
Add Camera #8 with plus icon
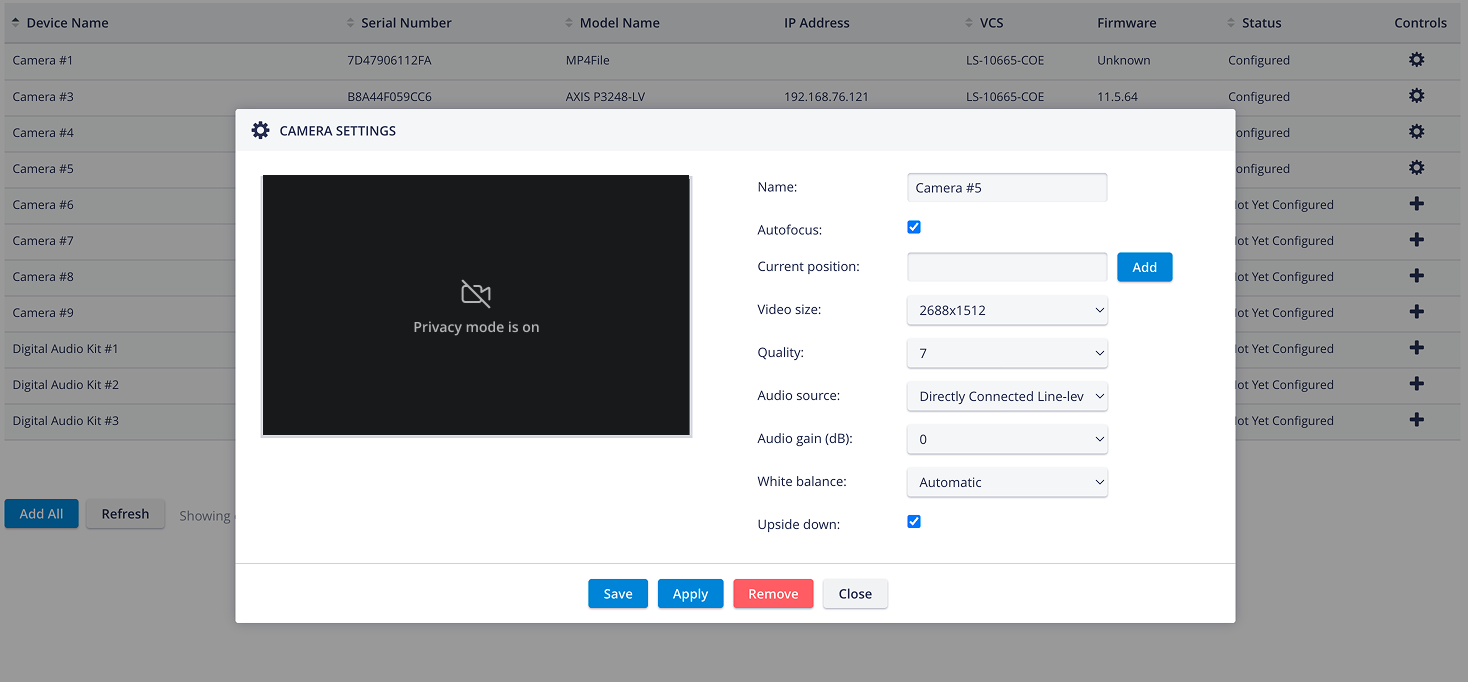[1416, 276]
